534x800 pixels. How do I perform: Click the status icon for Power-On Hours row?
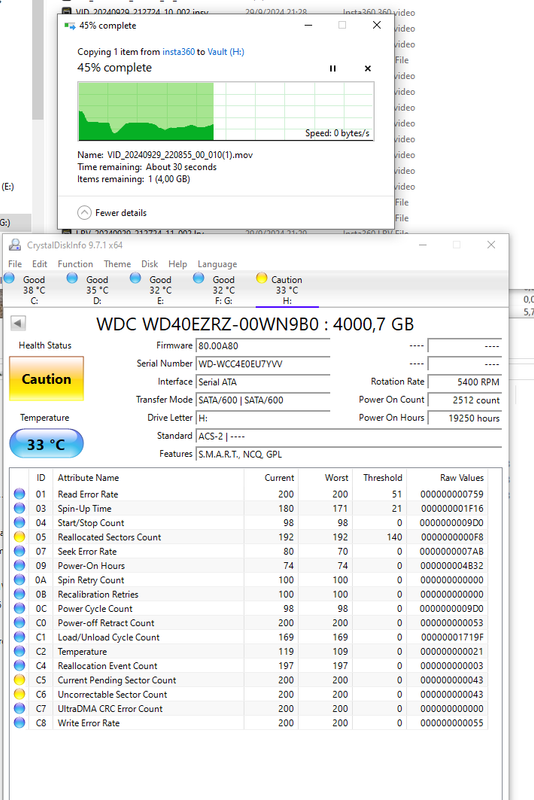(x=19, y=565)
